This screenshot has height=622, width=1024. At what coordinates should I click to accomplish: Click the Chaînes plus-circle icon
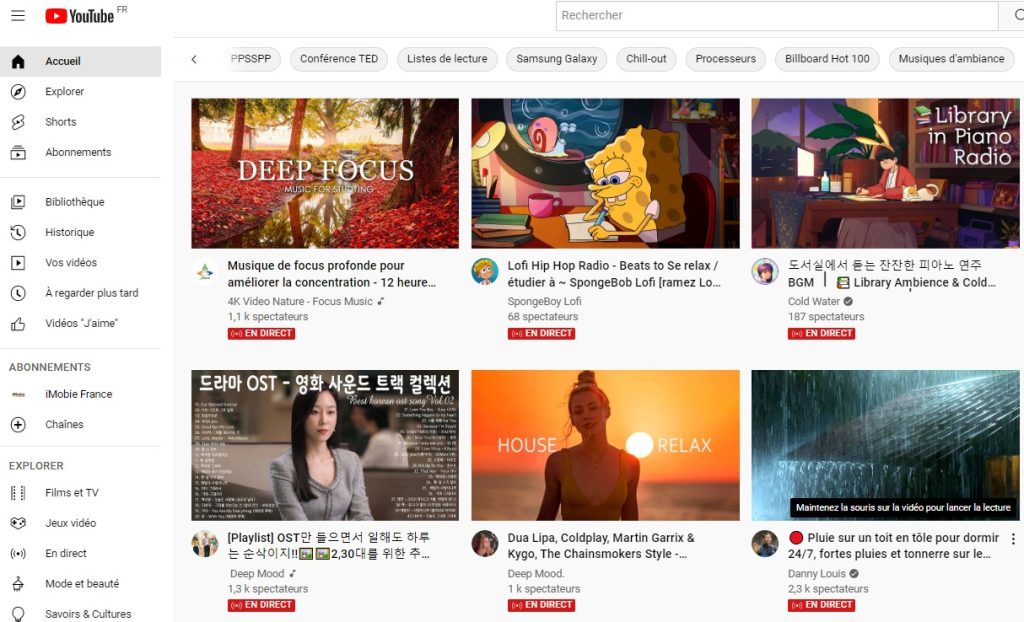pyautogui.click(x=18, y=425)
